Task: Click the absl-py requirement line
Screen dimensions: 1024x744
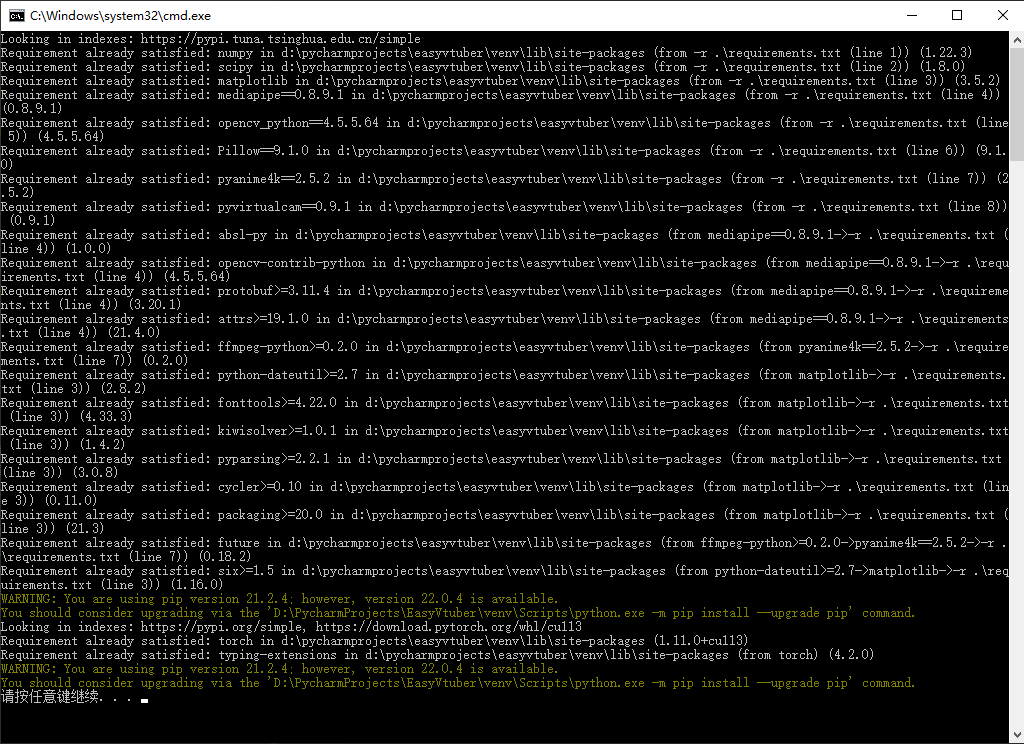Action: [x=504, y=242]
